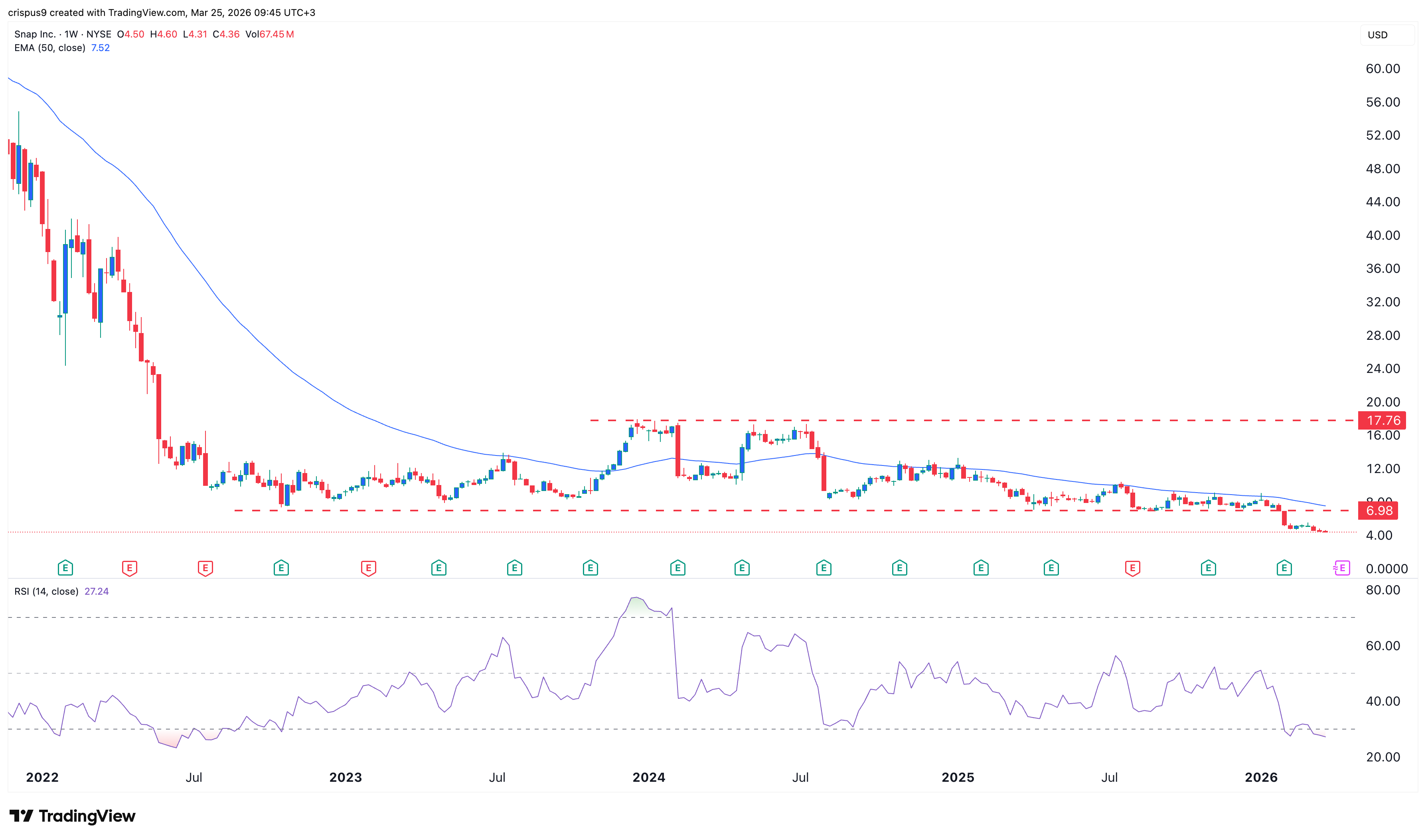The height and width of the screenshot is (840, 1426).
Task: Click the leftmost green earnings marker
Action: click(x=65, y=568)
